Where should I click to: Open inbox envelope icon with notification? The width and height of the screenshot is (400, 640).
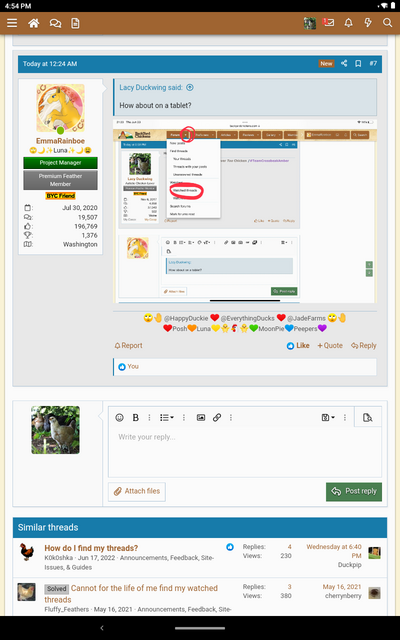(329, 23)
